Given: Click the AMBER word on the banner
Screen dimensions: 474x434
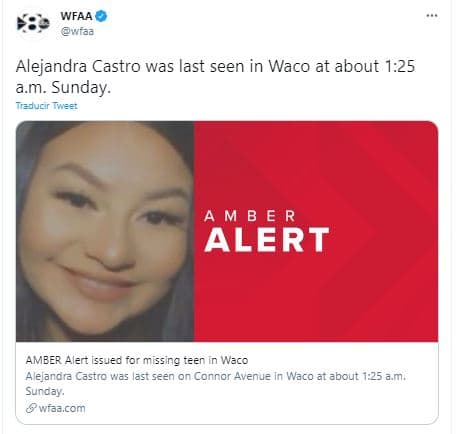Looking at the screenshot, I should [x=250, y=216].
